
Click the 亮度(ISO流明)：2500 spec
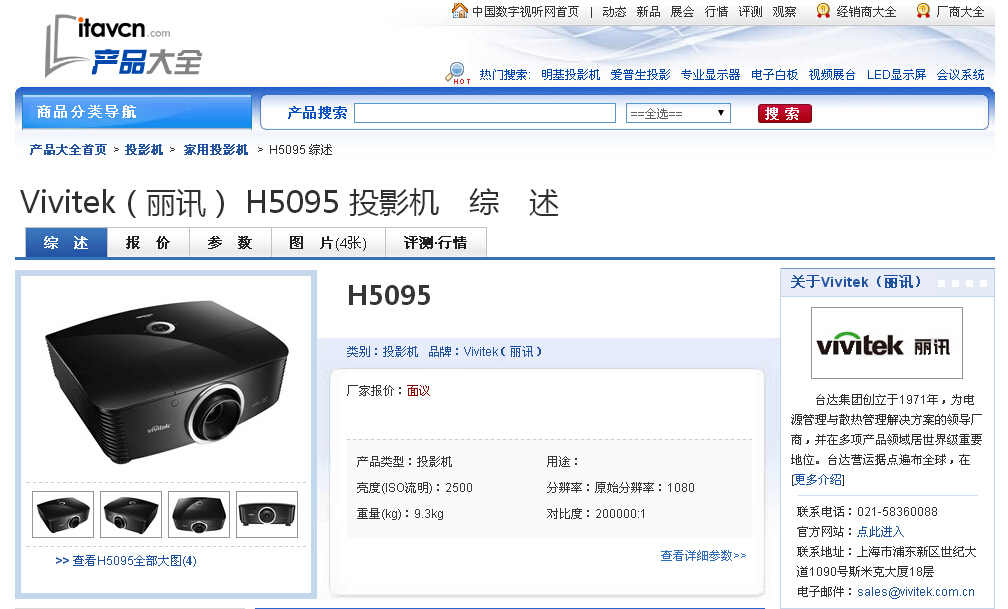point(415,487)
